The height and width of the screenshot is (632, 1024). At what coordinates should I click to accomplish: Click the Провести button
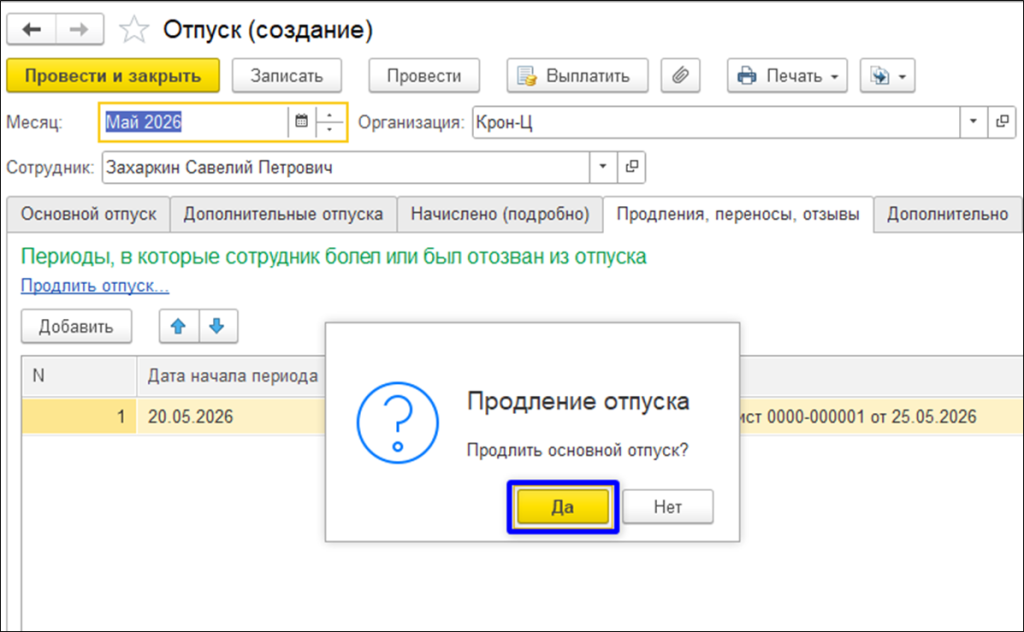pos(424,76)
